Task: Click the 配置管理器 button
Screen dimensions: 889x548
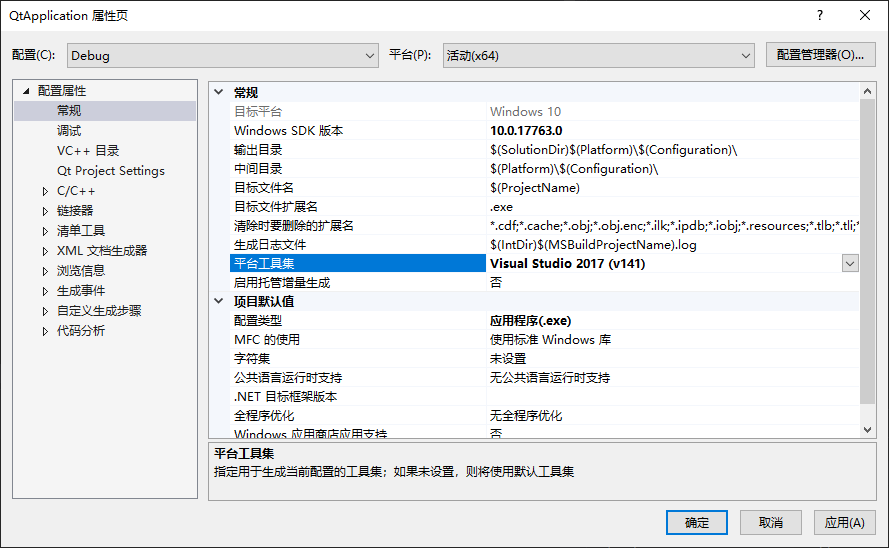Action: click(x=820, y=55)
